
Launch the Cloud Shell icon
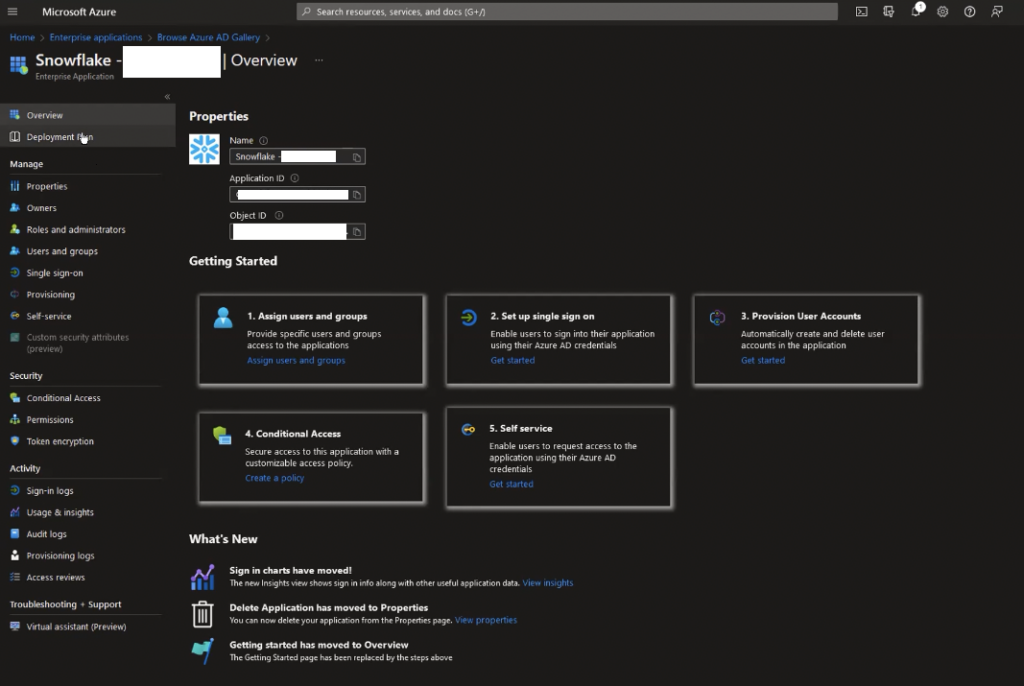[861, 12]
